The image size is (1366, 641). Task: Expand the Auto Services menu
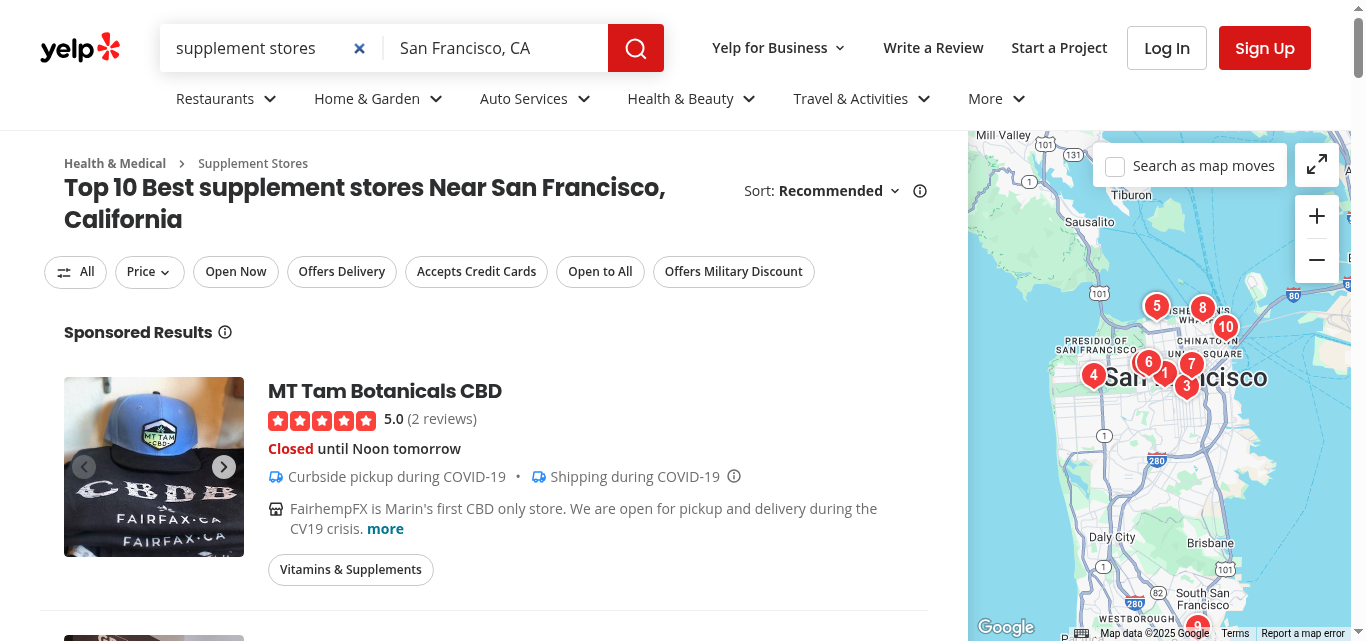[x=535, y=99]
